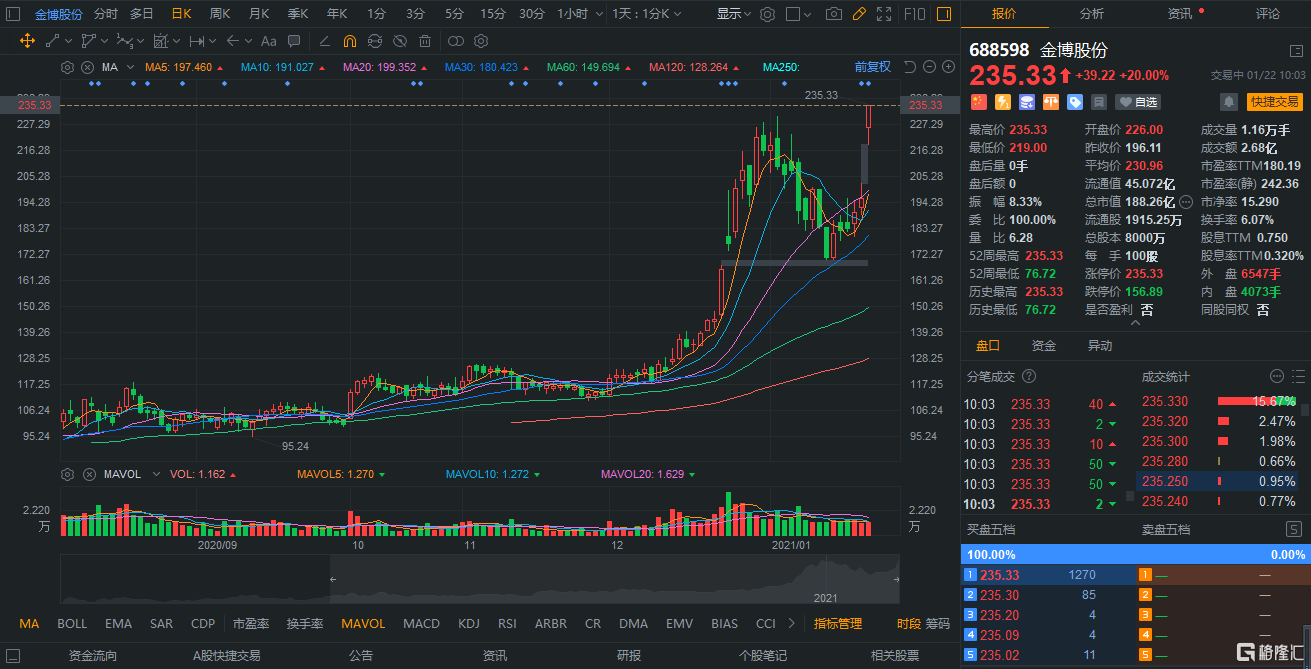Open the 相关股票 bottom link

(895, 656)
